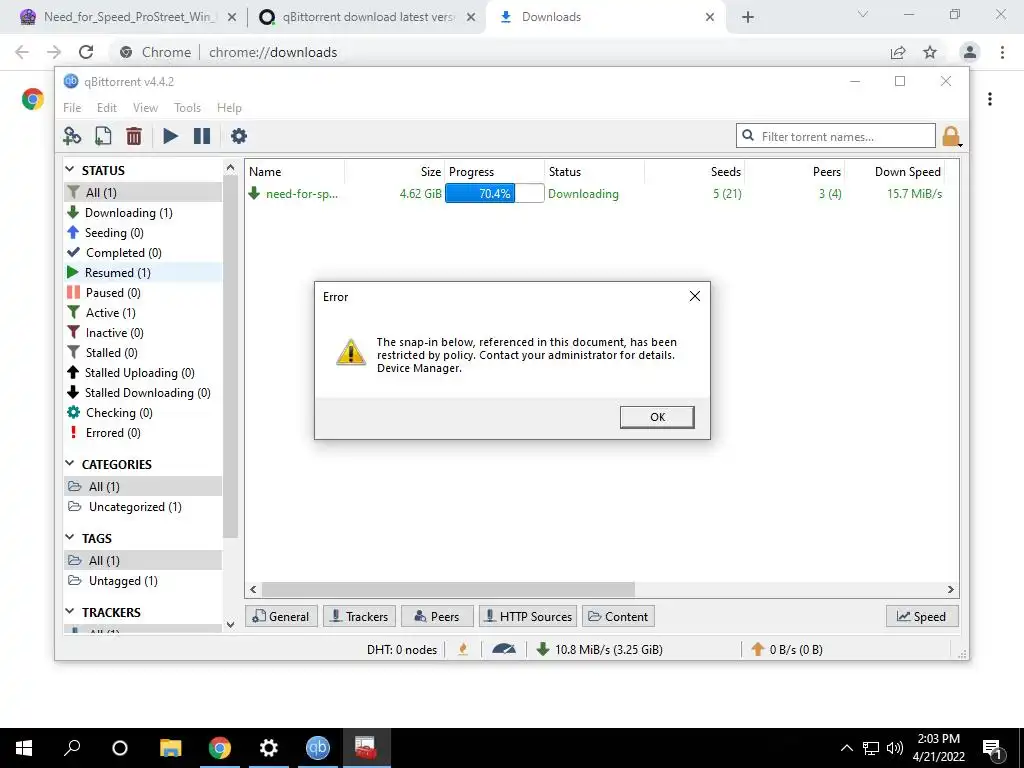Open Windows Settings from the taskbar

(268, 748)
